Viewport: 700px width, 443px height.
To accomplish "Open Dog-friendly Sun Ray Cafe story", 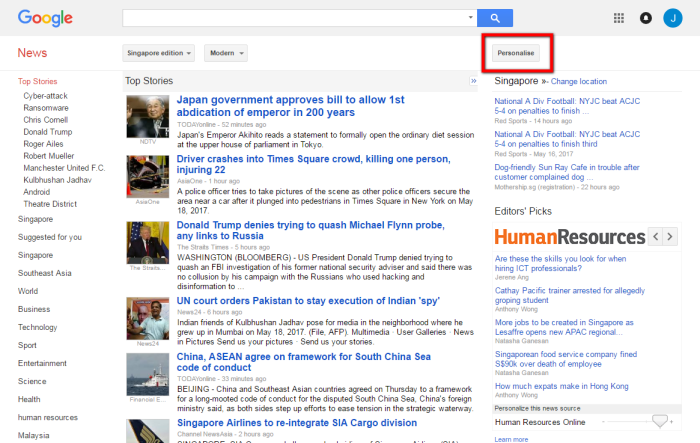I will 567,172.
